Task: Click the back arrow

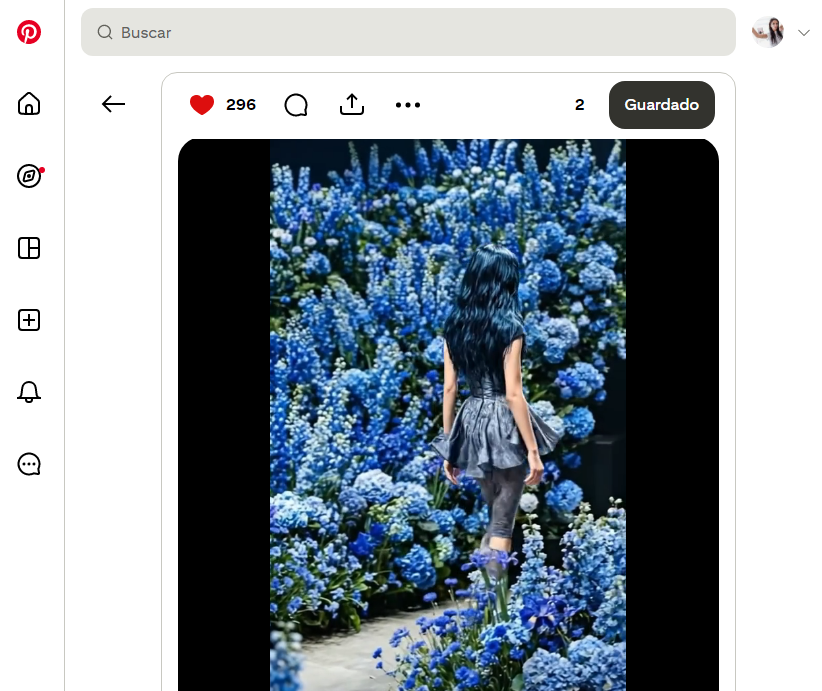Action: (x=113, y=104)
